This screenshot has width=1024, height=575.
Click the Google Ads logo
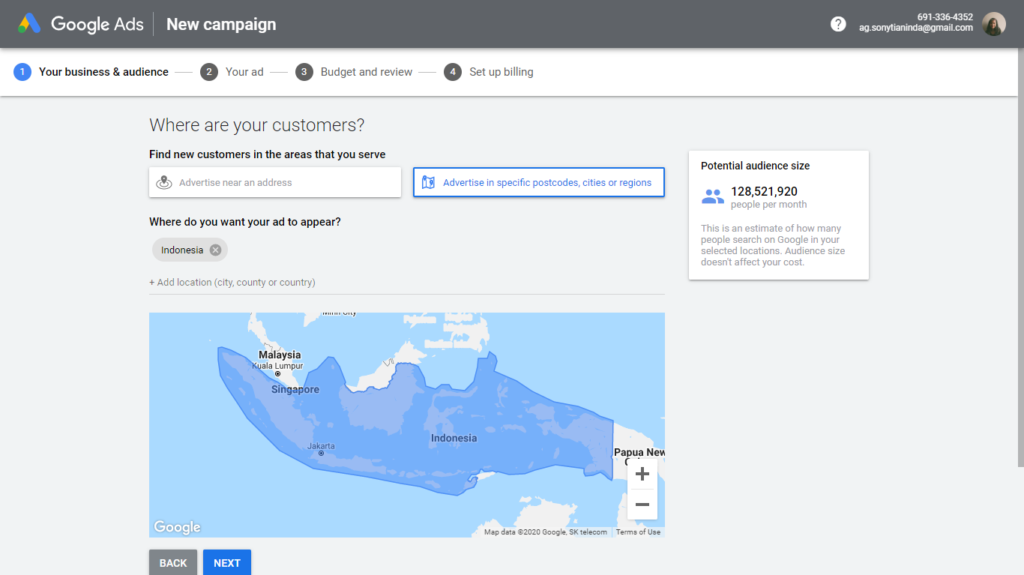coord(29,24)
